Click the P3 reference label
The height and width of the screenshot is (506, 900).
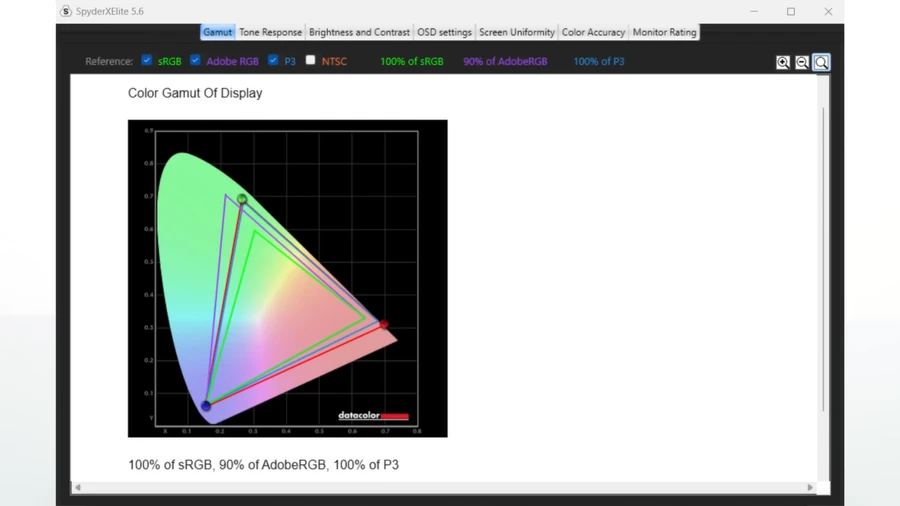(x=290, y=61)
